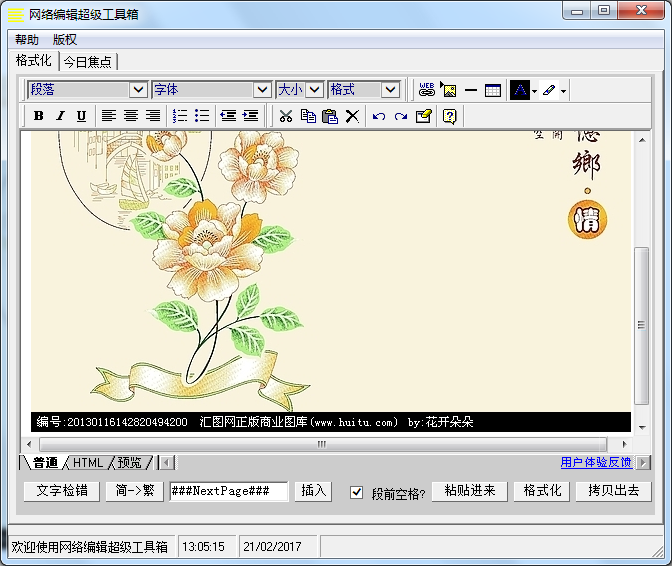
Task: Expand the 段落 paragraph dropdown
Action: (x=138, y=90)
